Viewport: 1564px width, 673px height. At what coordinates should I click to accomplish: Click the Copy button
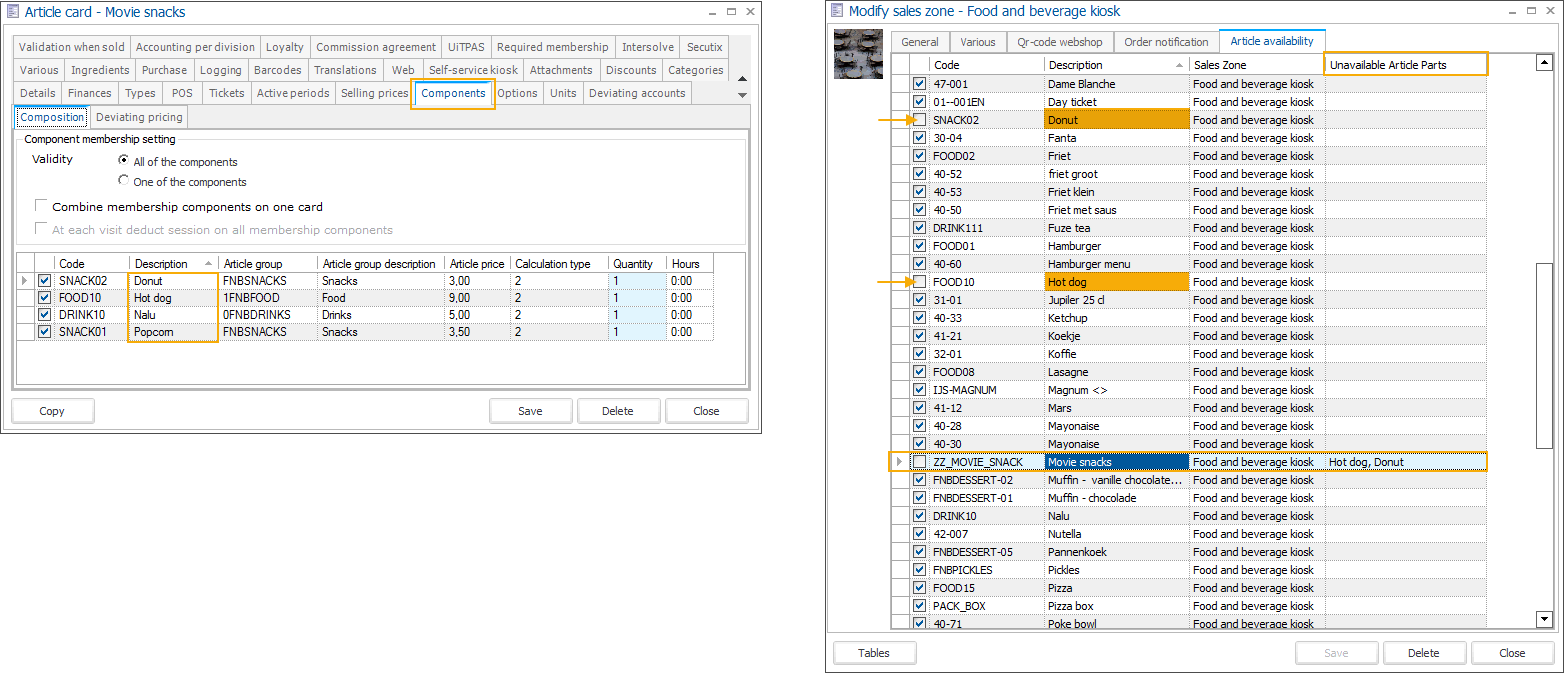(52, 411)
